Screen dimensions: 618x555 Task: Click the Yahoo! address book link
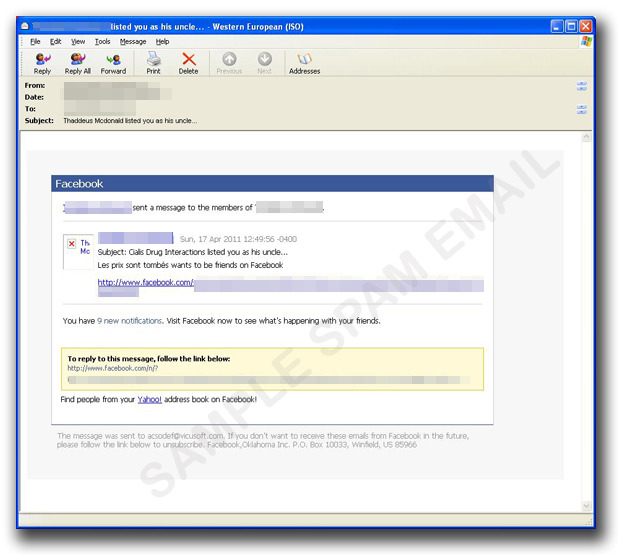149,399
